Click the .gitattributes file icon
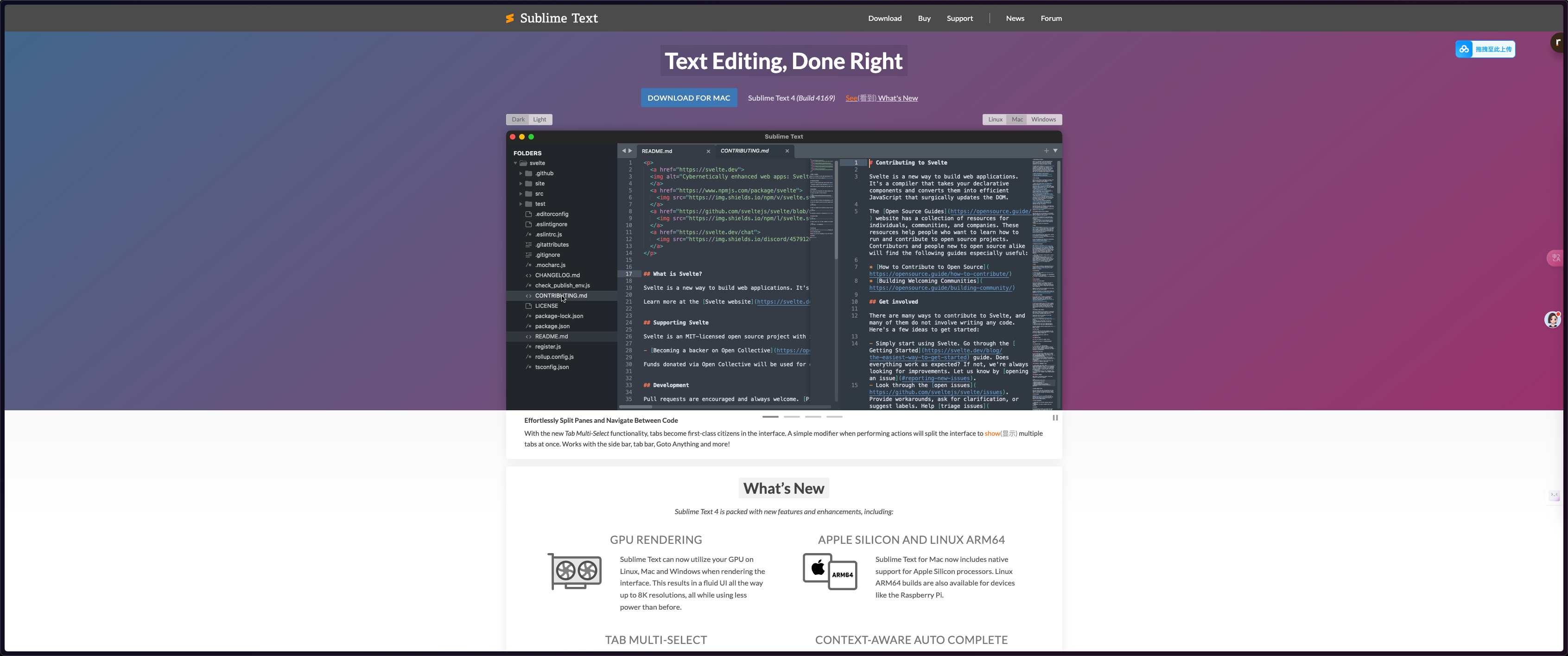This screenshot has width=1568, height=656. point(528,245)
